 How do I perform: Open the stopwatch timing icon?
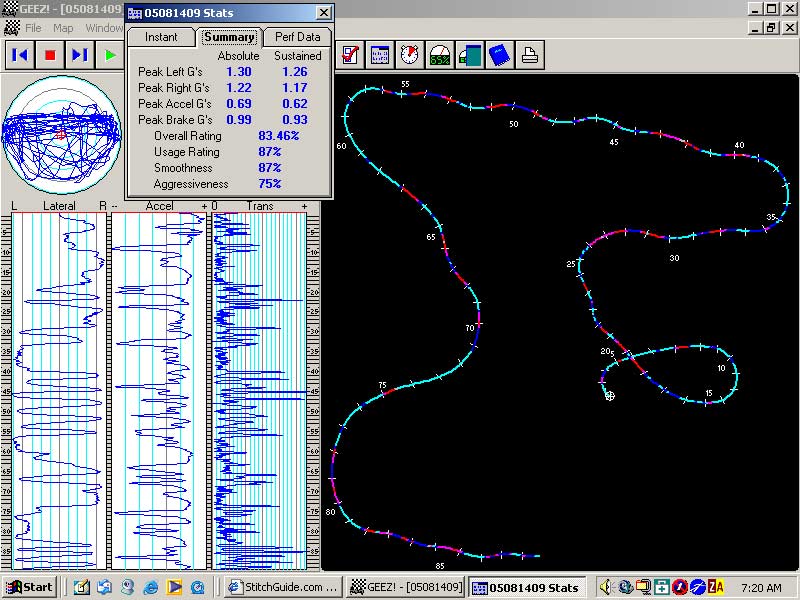pyautogui.click(x=410, y=55)
